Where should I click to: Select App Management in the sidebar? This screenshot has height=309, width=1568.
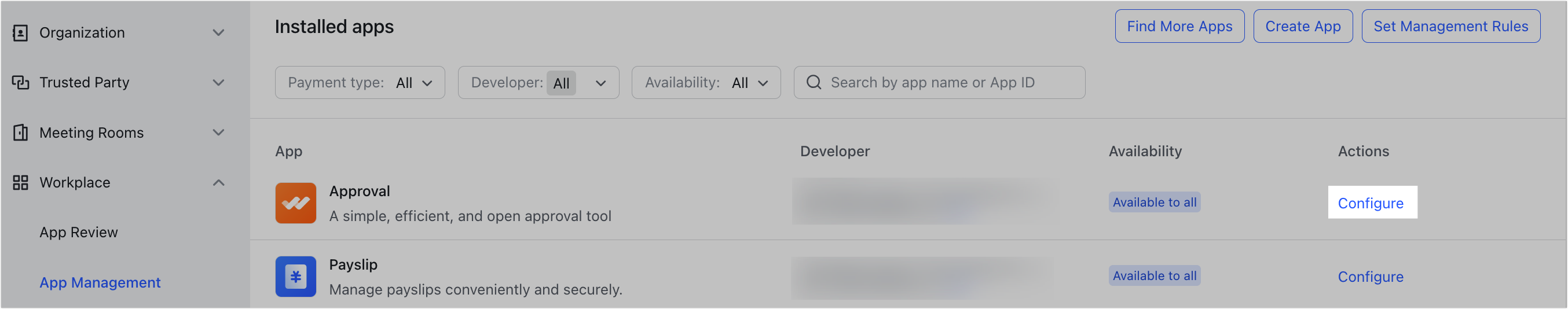pos(100,283)
